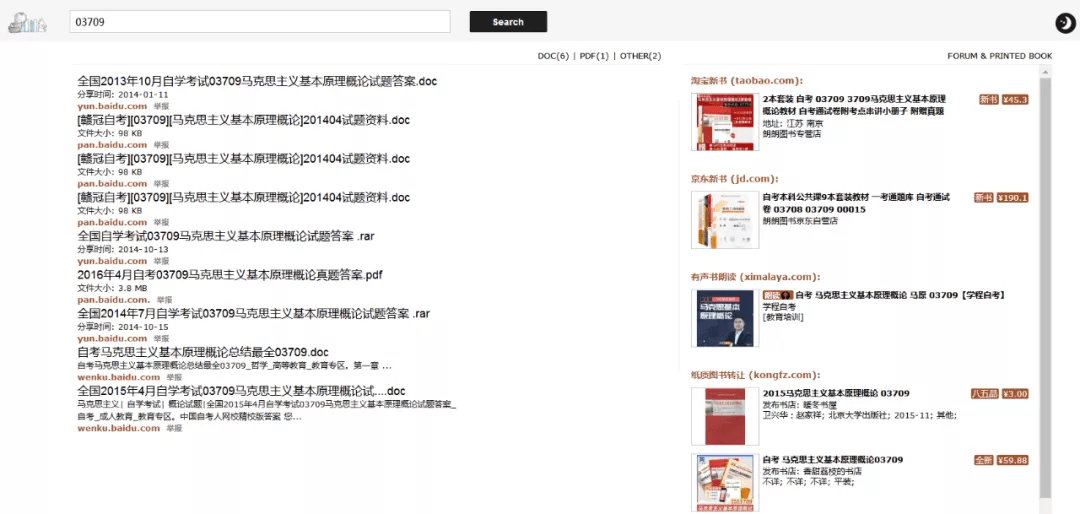Click yun.baidu.com under the 2014-10-13 .rar result
This screenshot has width=1080, height=514.
click(112, 261)
